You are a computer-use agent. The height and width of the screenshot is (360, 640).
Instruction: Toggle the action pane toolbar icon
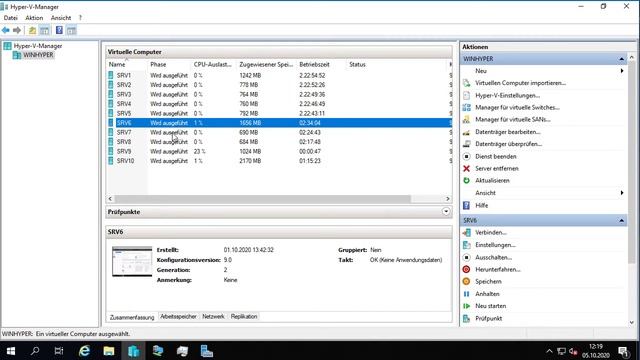(x=71, y=30)
